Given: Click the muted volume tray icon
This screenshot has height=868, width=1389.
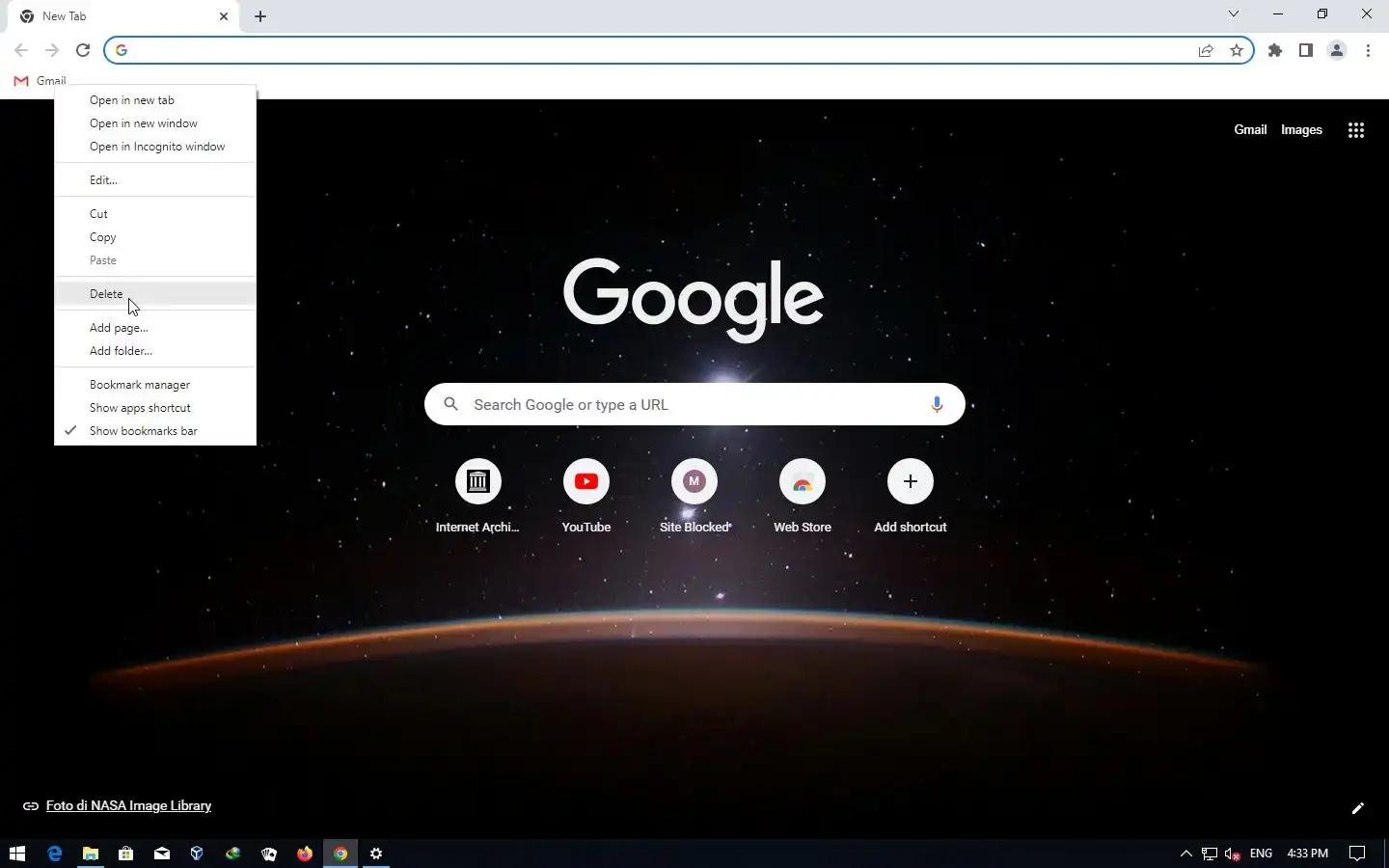Looking at the screenshot, I should click(1233, 854).
